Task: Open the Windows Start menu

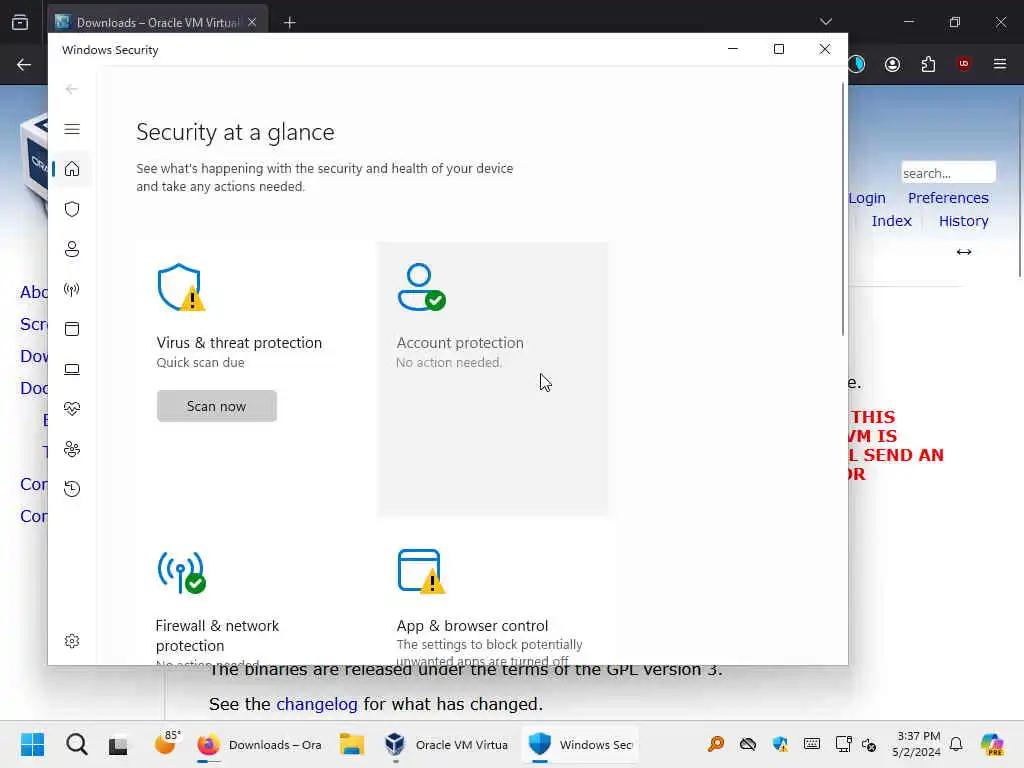Action: [x=32, y=744]
